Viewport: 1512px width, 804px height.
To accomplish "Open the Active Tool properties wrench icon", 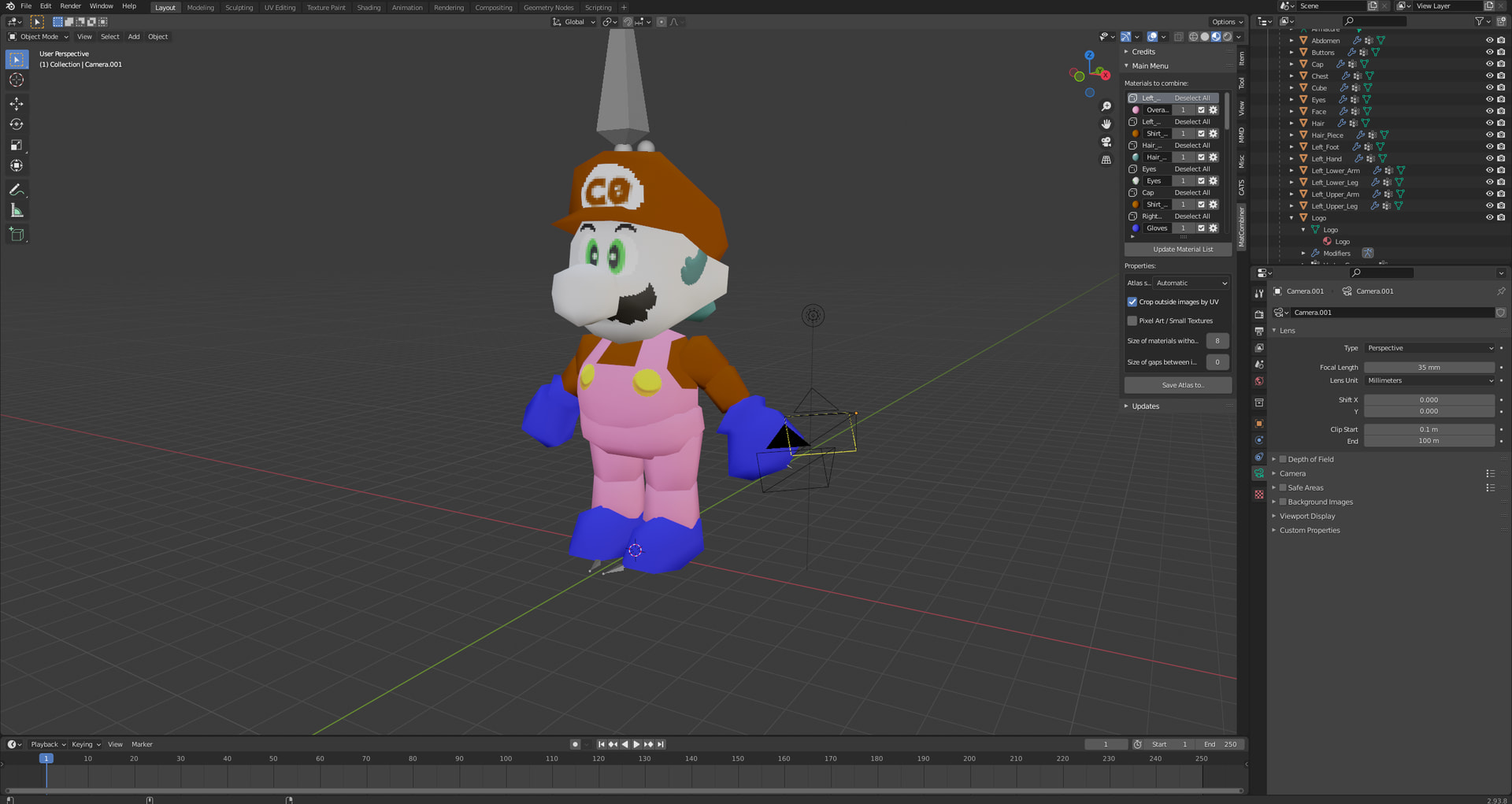I will [1259, 293].
